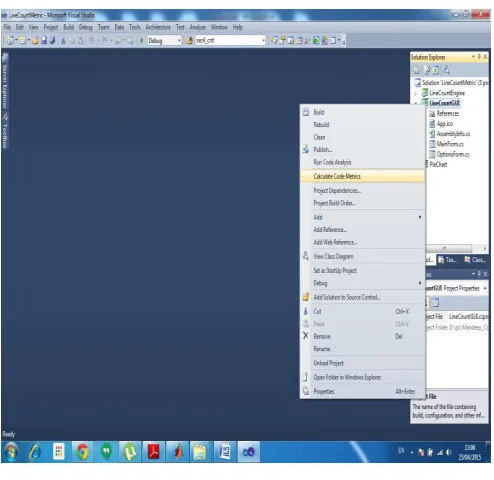
Task: Choose Unload Project from context menu
Action: (363, 363)
